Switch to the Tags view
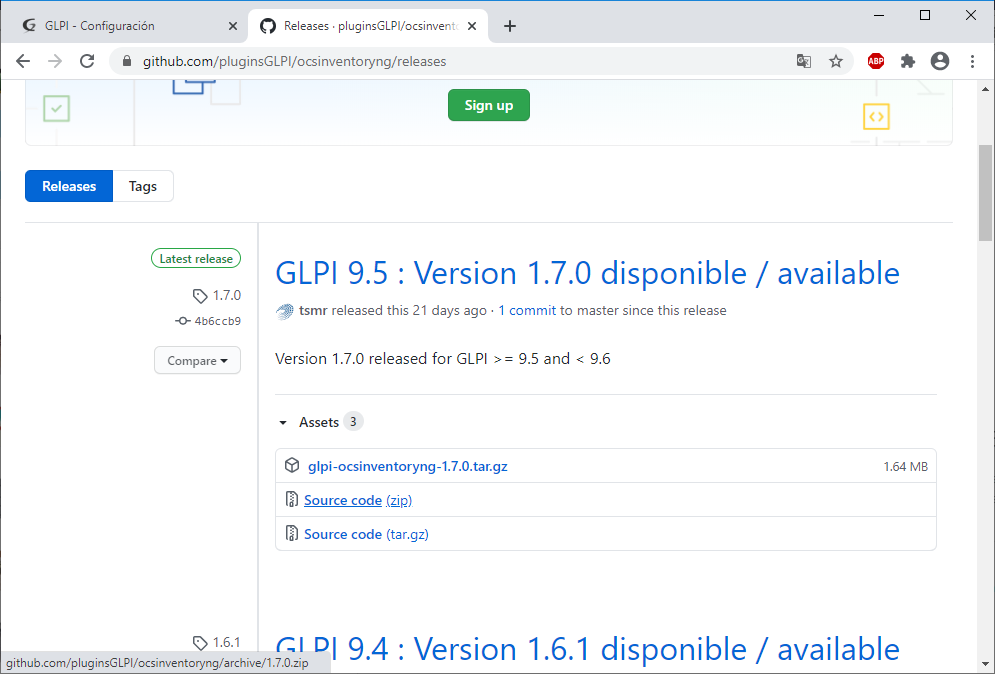Screen dimensions: 995x674 tap(143, 186)
